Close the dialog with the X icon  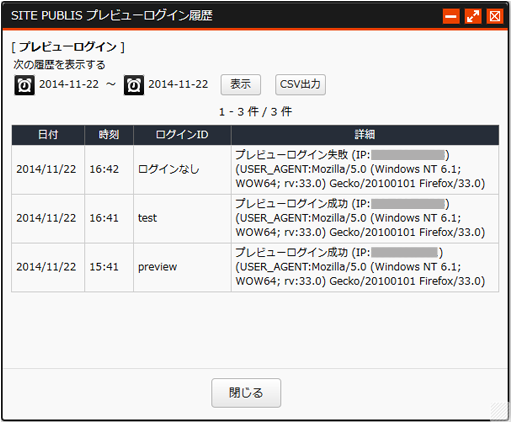[495, 16]
